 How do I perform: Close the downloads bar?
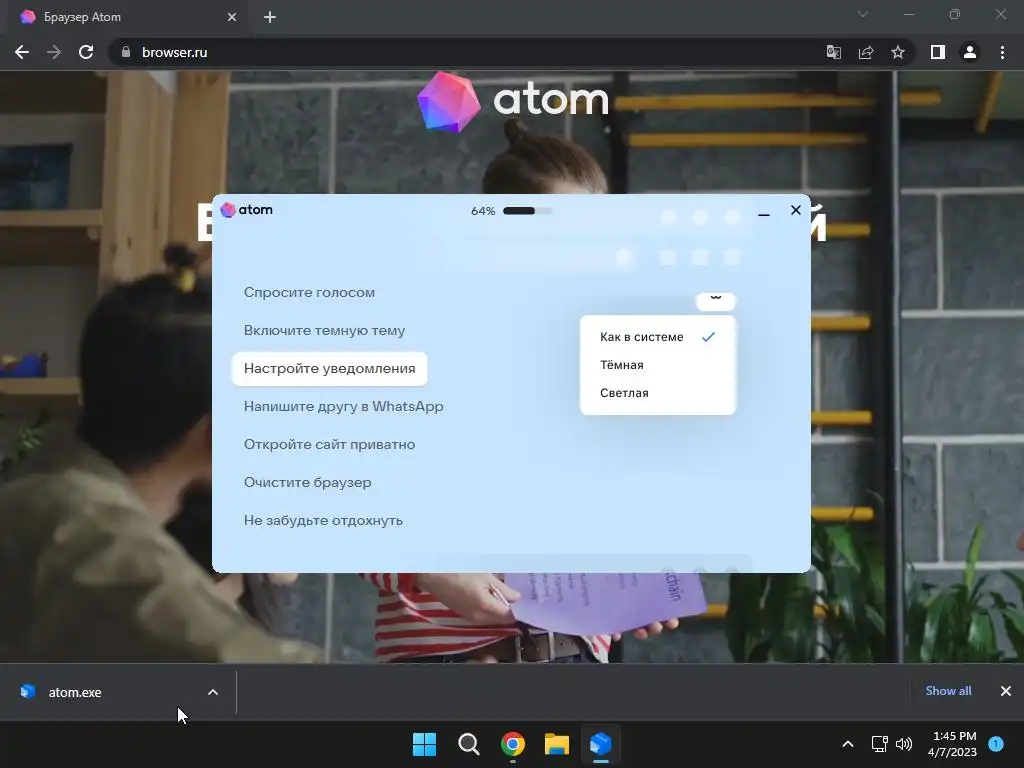click(x=1006, y=691)
